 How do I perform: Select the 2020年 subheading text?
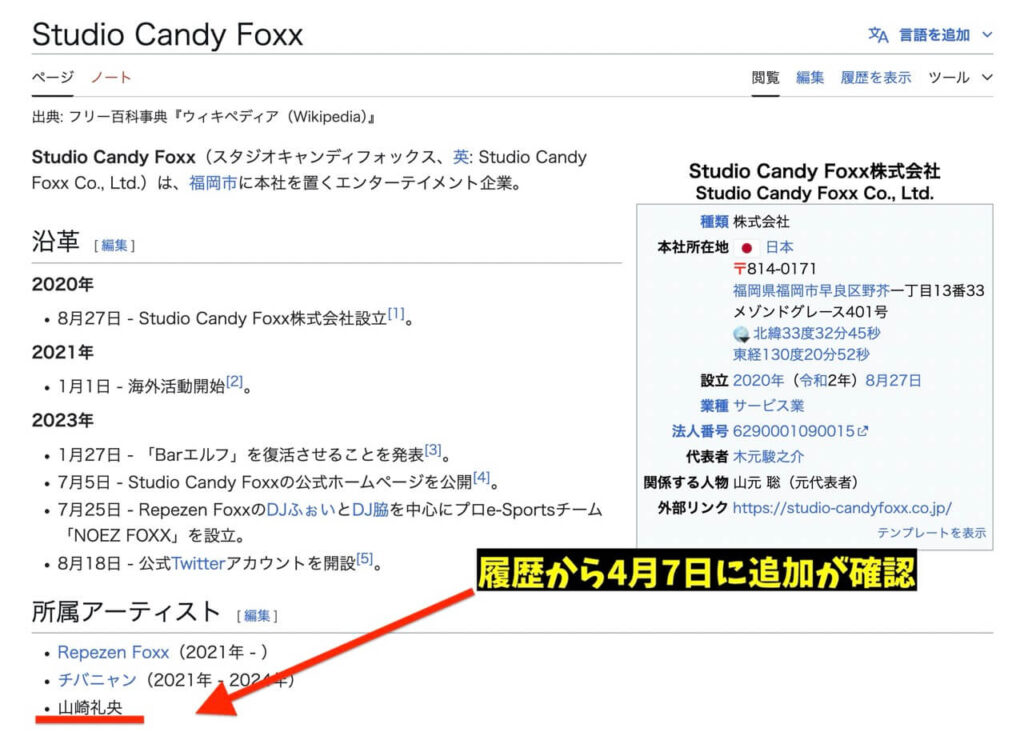pos(63,285)
